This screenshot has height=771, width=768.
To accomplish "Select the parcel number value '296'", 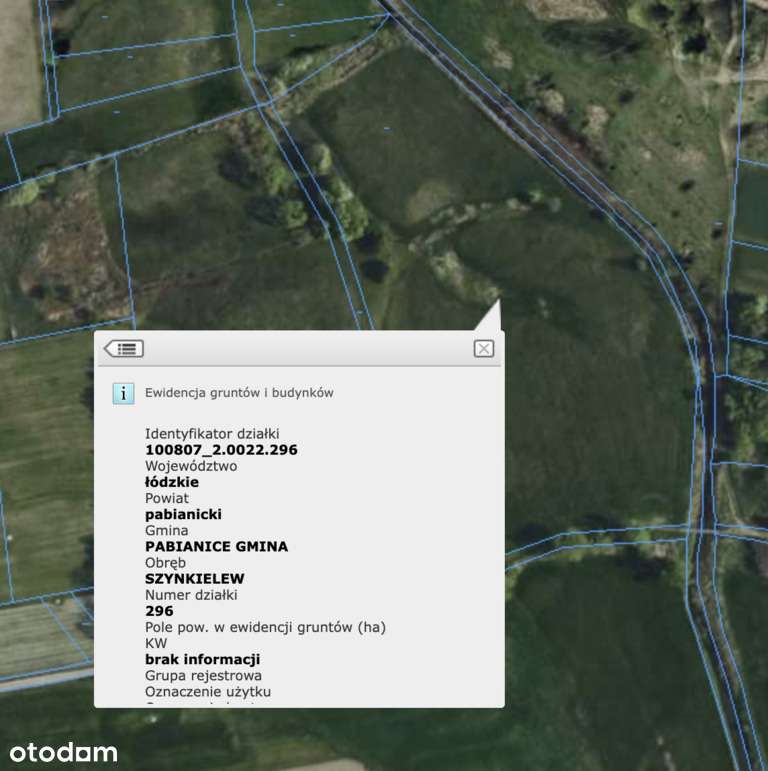I will [159, 611].
